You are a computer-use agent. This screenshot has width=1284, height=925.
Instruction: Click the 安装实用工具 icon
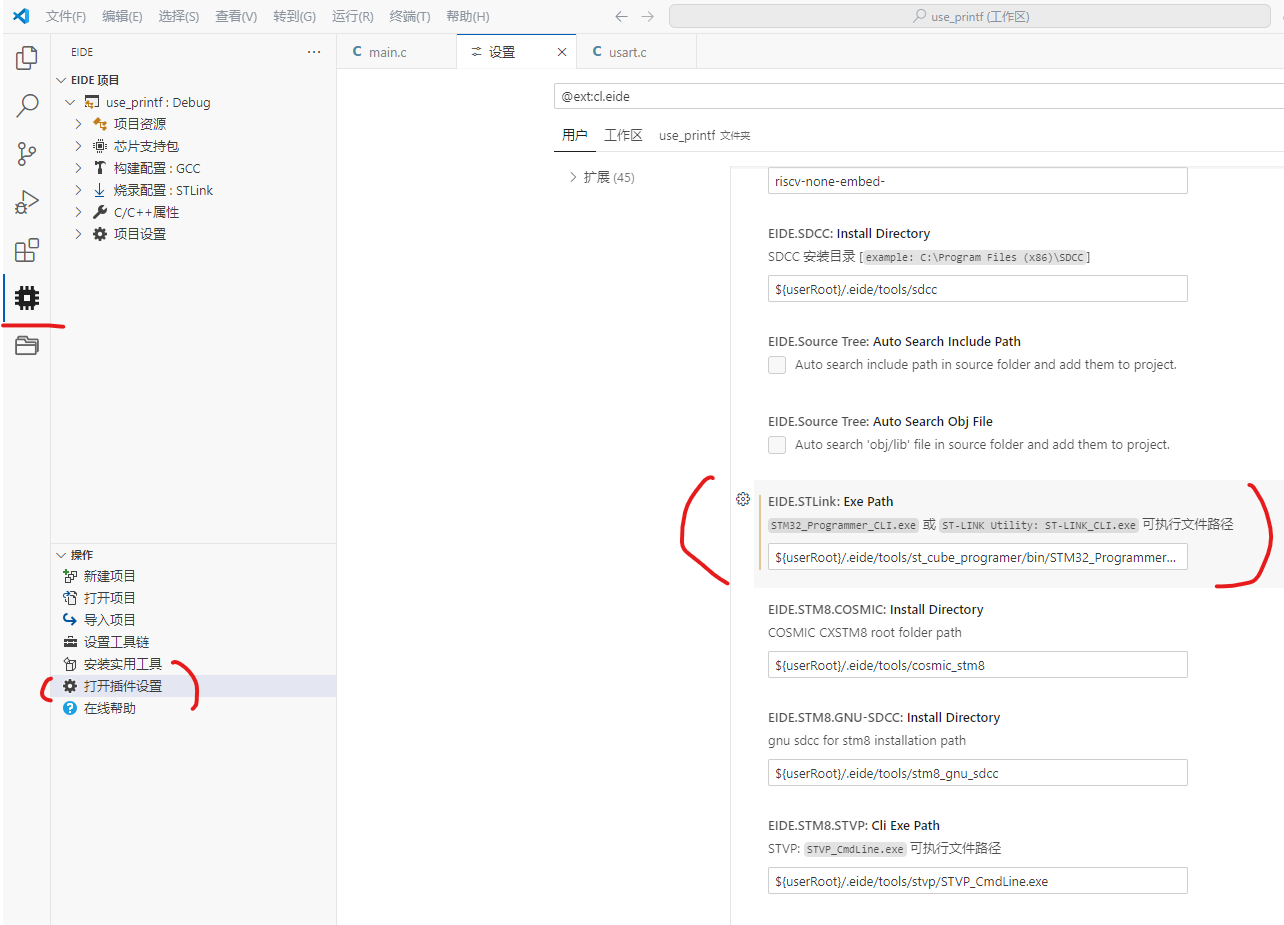[x=70, y=664]
